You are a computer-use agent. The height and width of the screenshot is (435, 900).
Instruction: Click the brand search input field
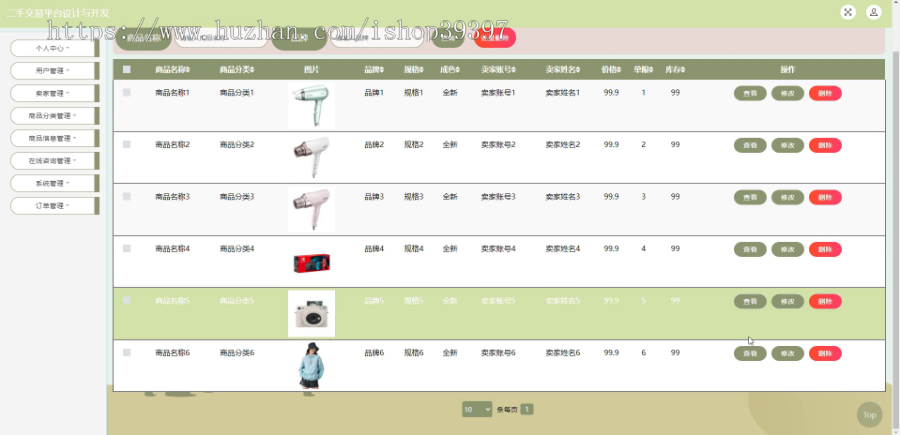pos(377,38)
